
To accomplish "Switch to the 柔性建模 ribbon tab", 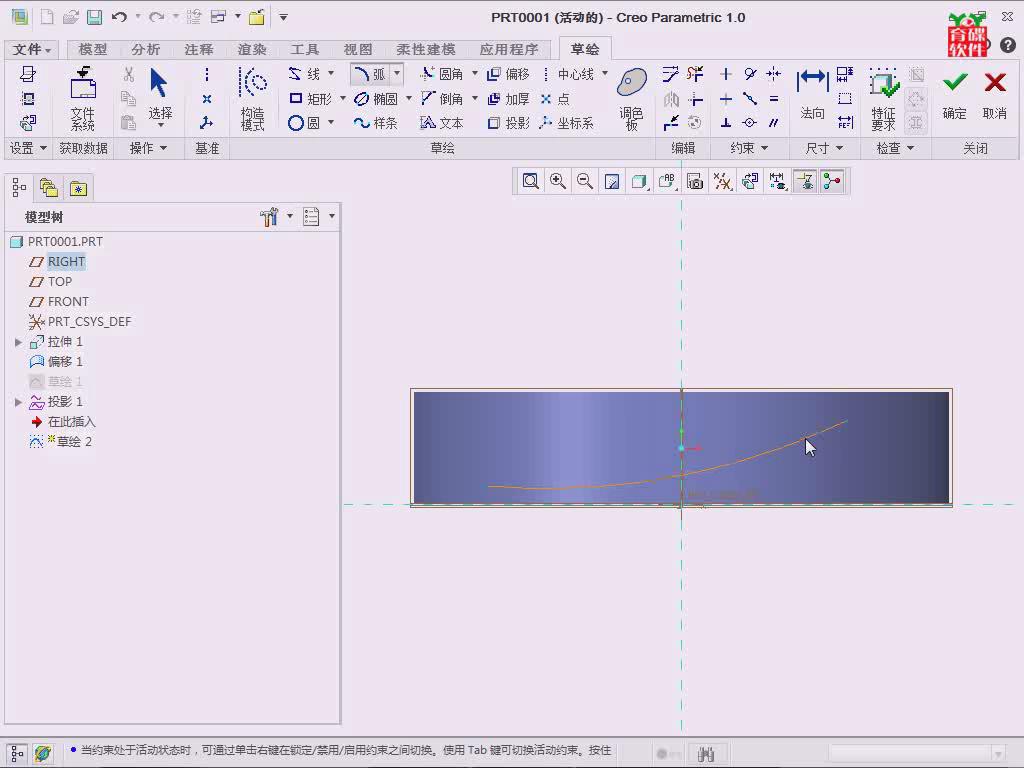I will [426, 50].
